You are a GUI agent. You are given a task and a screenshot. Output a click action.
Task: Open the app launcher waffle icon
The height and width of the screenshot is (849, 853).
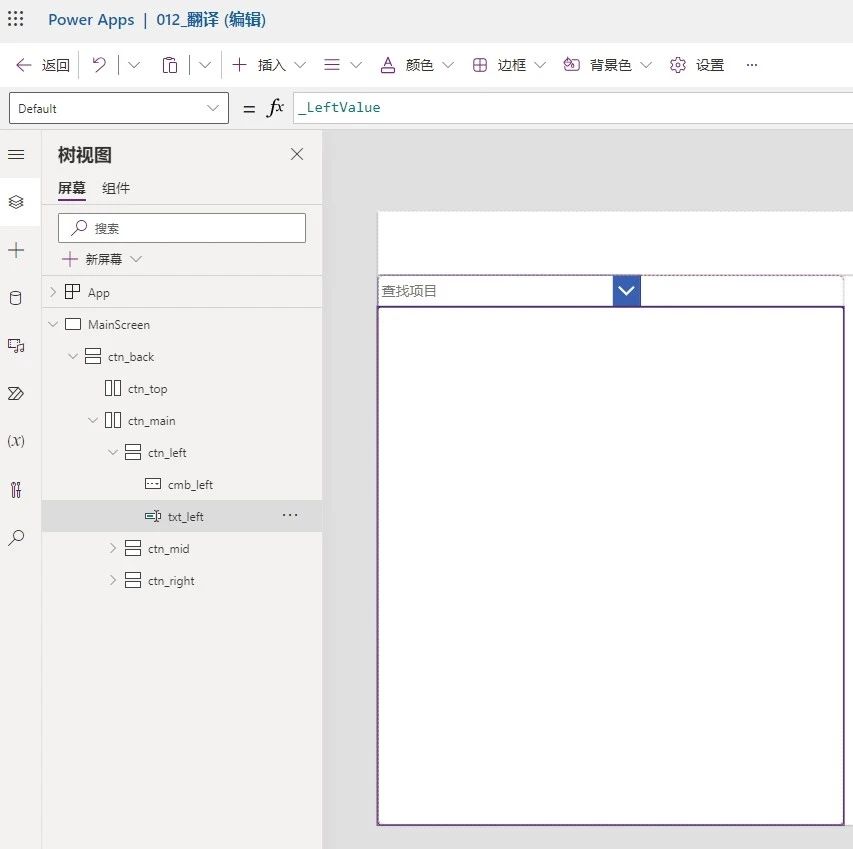[16, 20]
